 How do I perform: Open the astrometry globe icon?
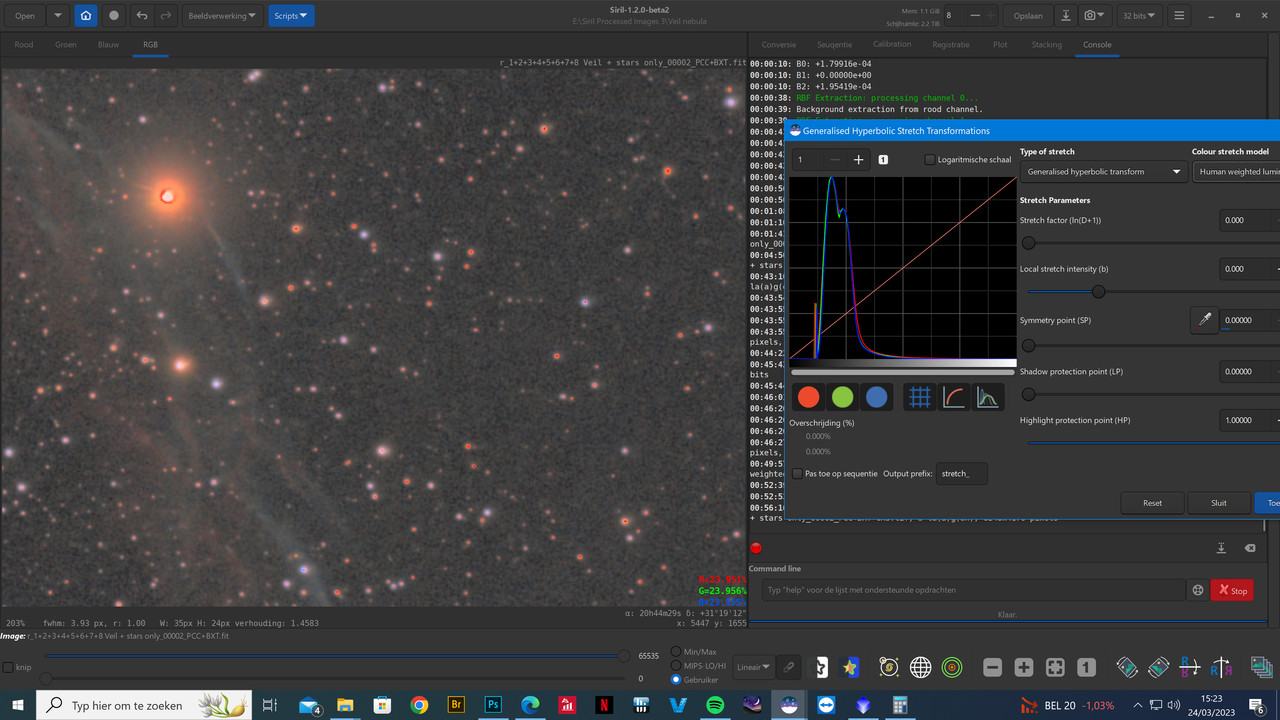[920, 668]
